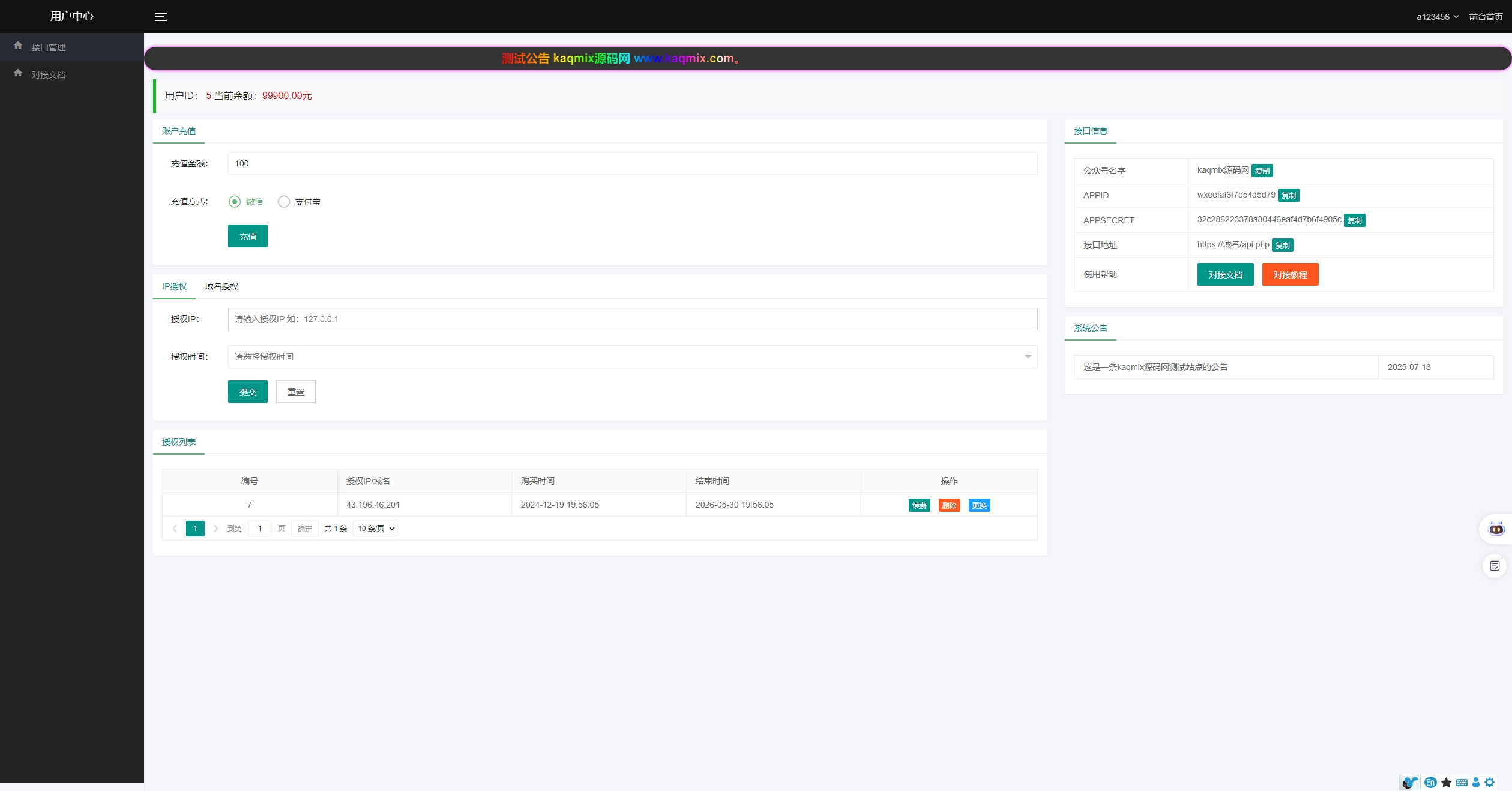The image size is (1512, 791).
Task: Open the floating robot chat assistant
Action: point(1496,529)
